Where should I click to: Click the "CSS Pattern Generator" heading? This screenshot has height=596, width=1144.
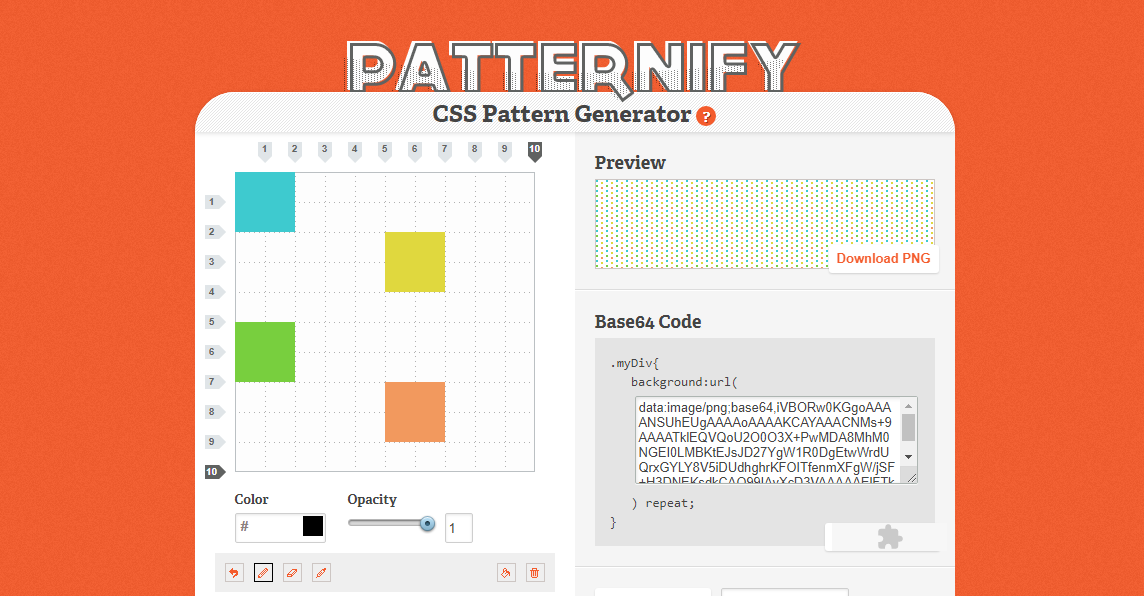pyautogui.click(x=561, y=115)
